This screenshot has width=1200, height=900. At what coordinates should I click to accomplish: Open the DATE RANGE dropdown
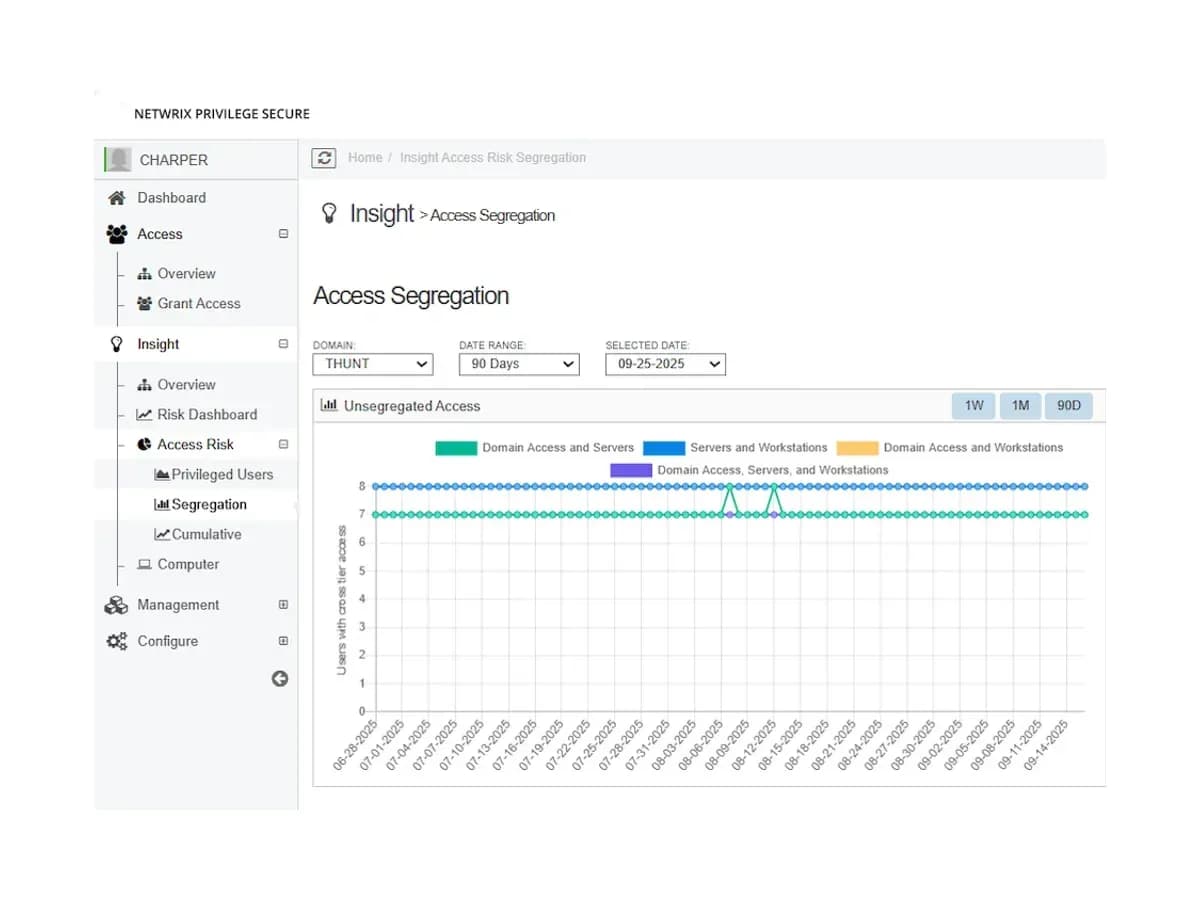[519, 364]
